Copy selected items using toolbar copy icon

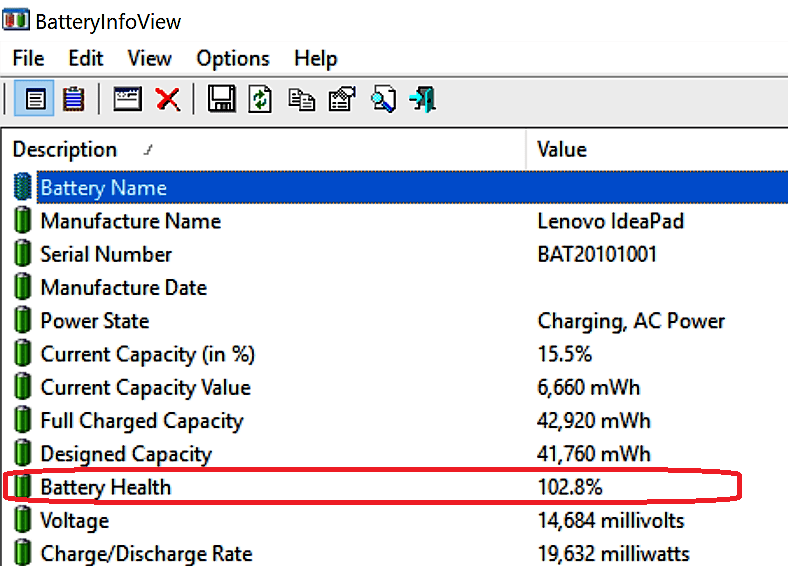tap(301, 99)
